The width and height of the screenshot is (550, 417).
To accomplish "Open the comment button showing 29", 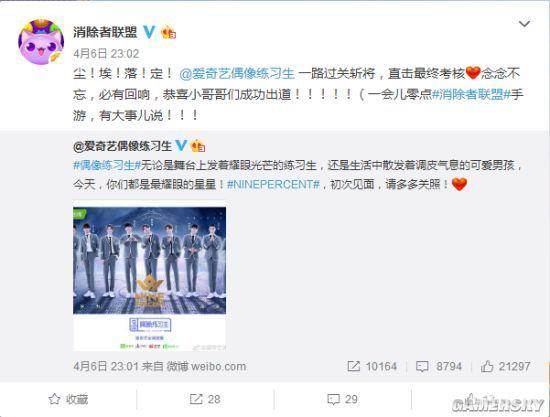I will 342,399.
